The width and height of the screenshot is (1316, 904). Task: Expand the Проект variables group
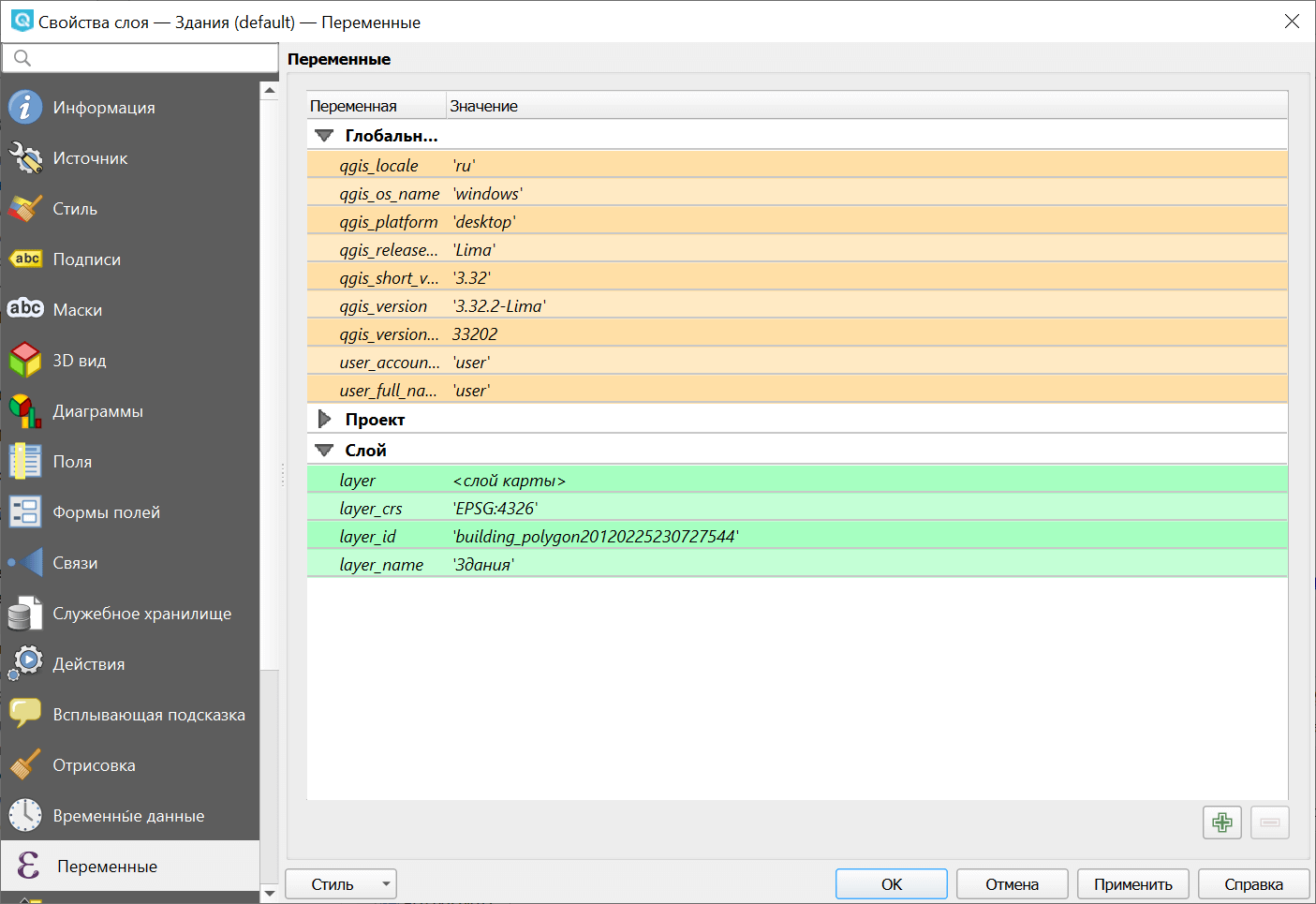[324, 419]
